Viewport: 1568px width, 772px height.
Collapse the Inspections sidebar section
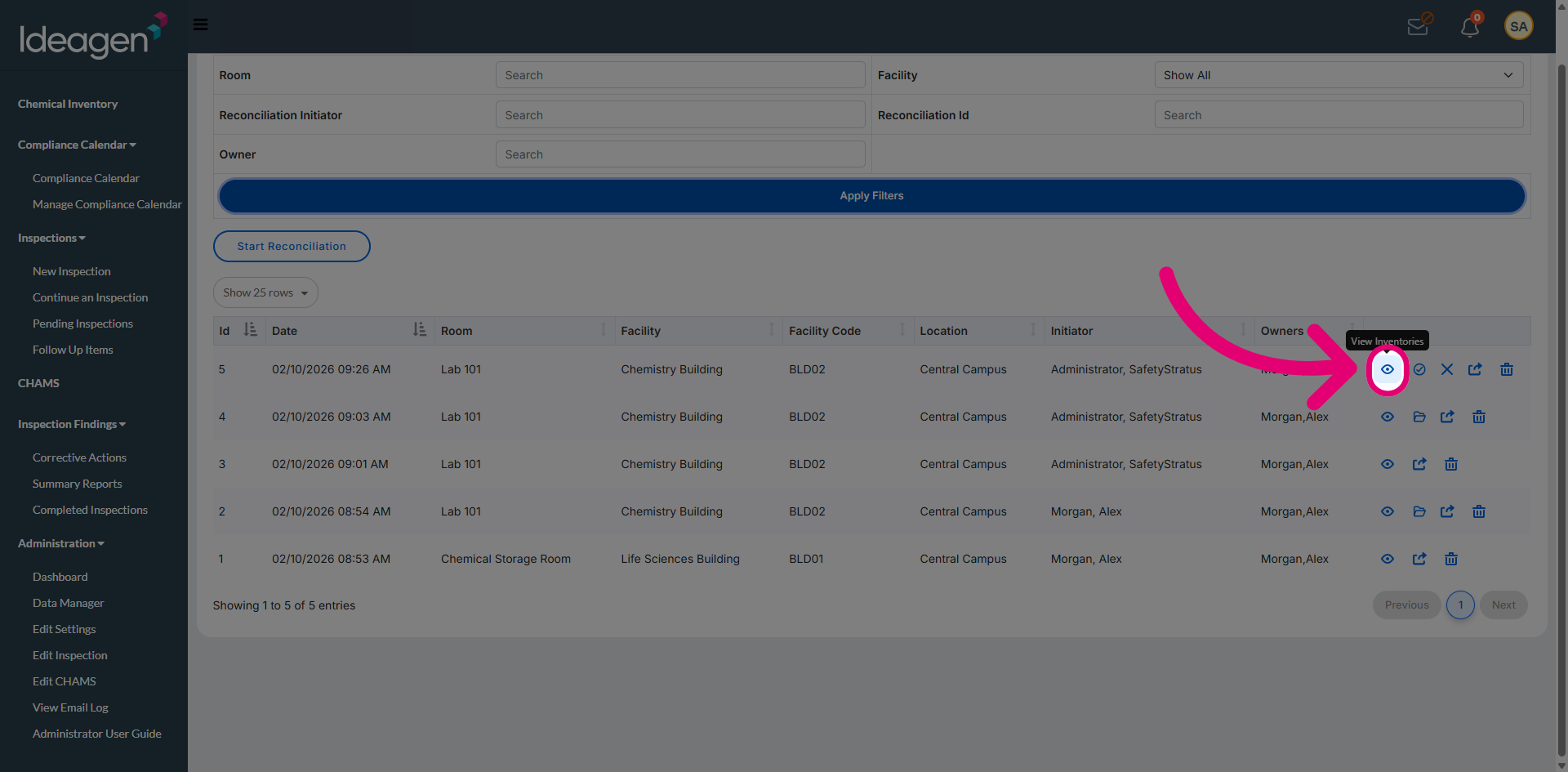click(51, 238)
